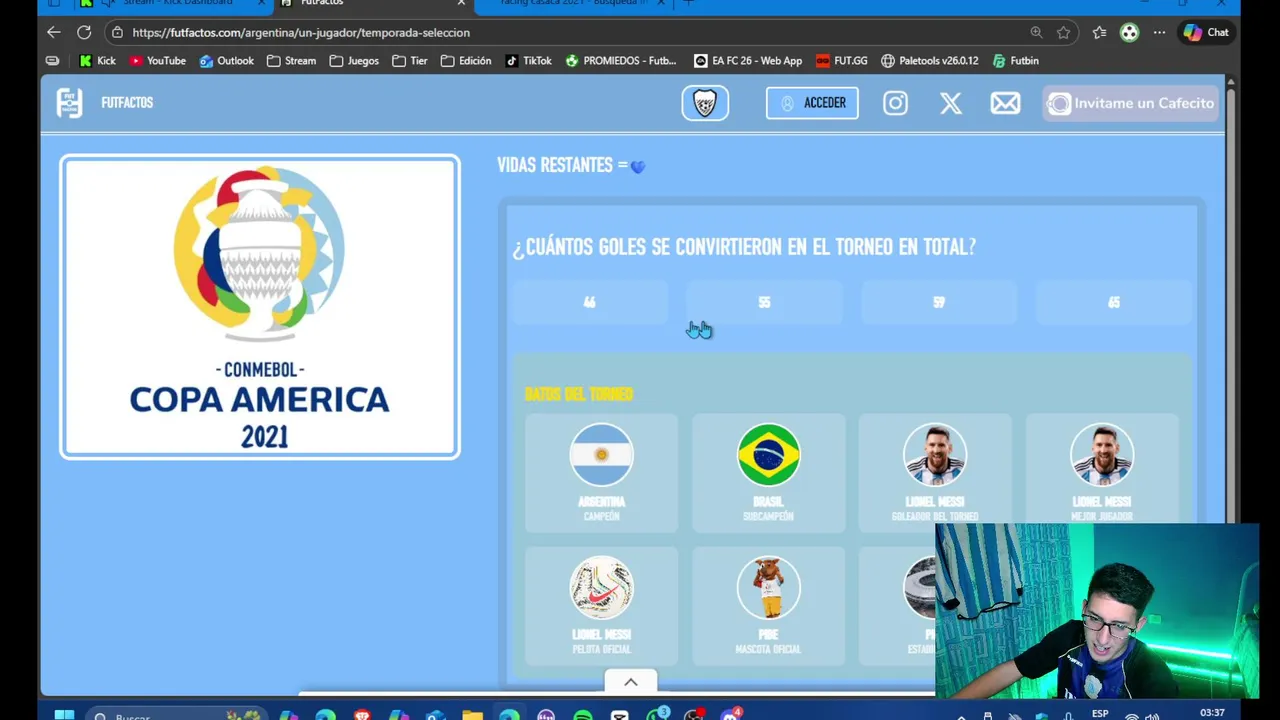Open the X social icon in header
Image resolution: width=1280 pixels, height=720 pixels.
pos(951,103)
